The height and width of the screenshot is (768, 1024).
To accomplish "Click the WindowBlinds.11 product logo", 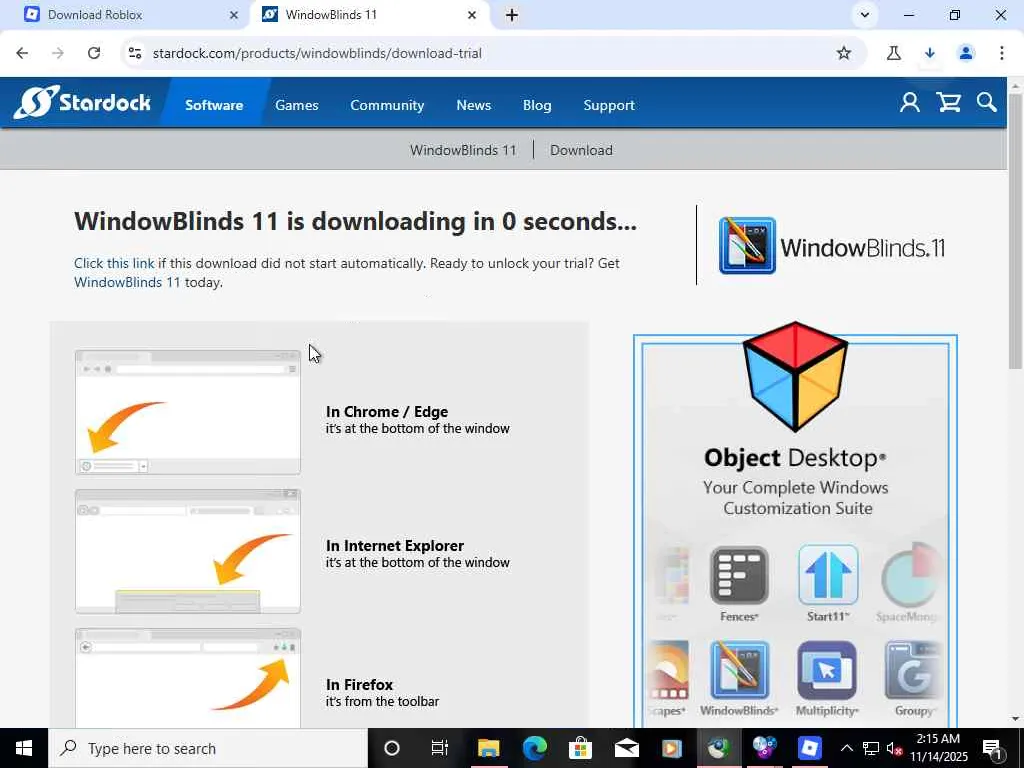I will (x=831, y=246).
